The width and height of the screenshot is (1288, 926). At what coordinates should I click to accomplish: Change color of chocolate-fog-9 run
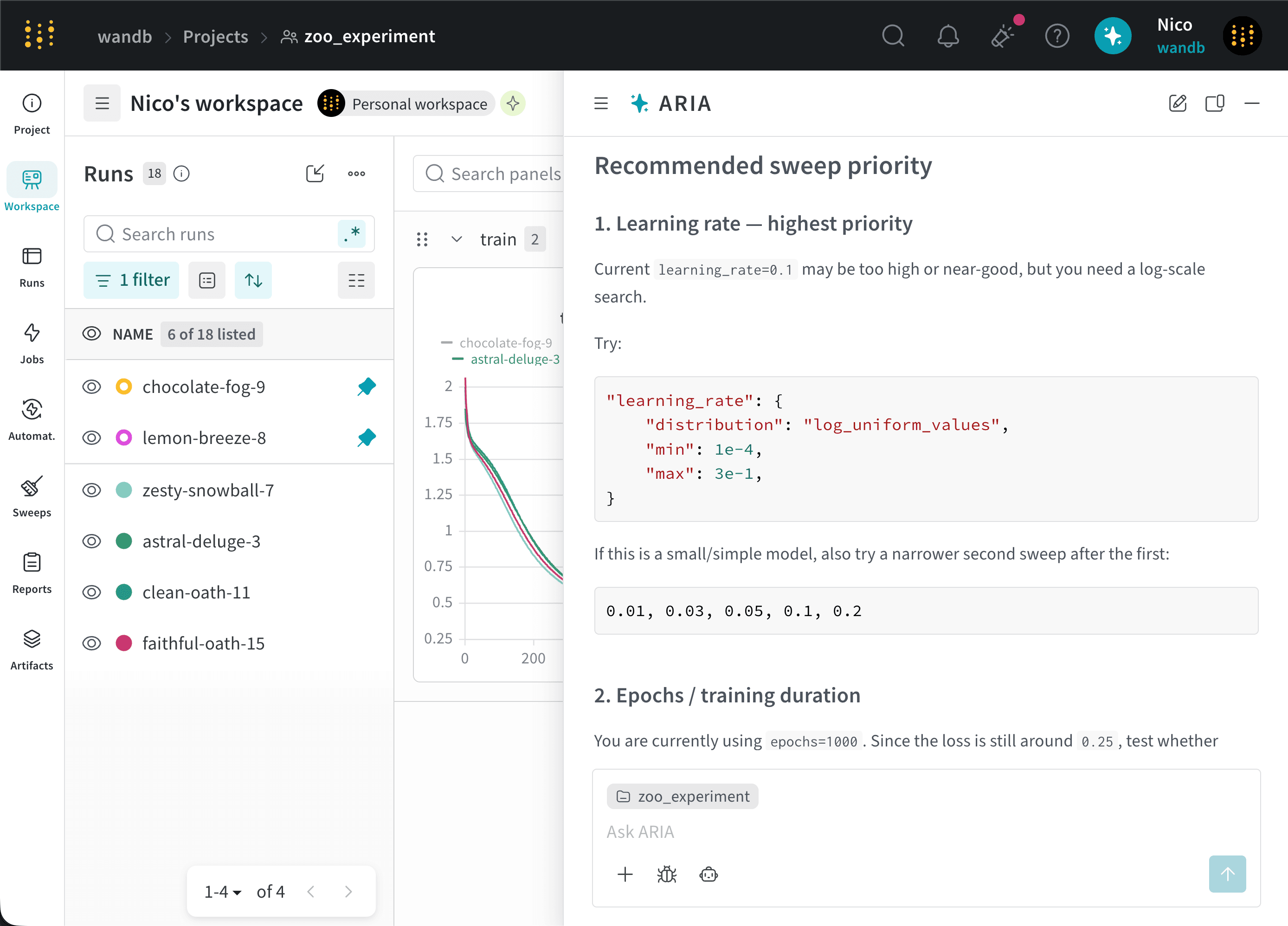(x=124, y=387)
